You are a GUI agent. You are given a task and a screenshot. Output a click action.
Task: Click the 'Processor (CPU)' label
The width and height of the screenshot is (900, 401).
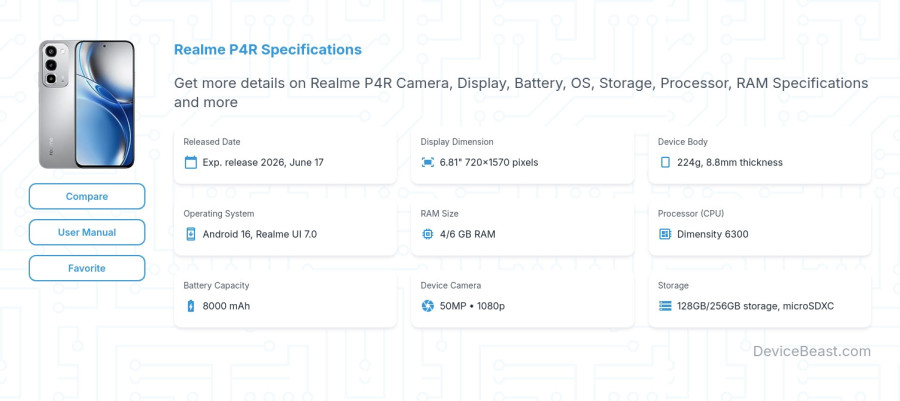pos(690,213)
